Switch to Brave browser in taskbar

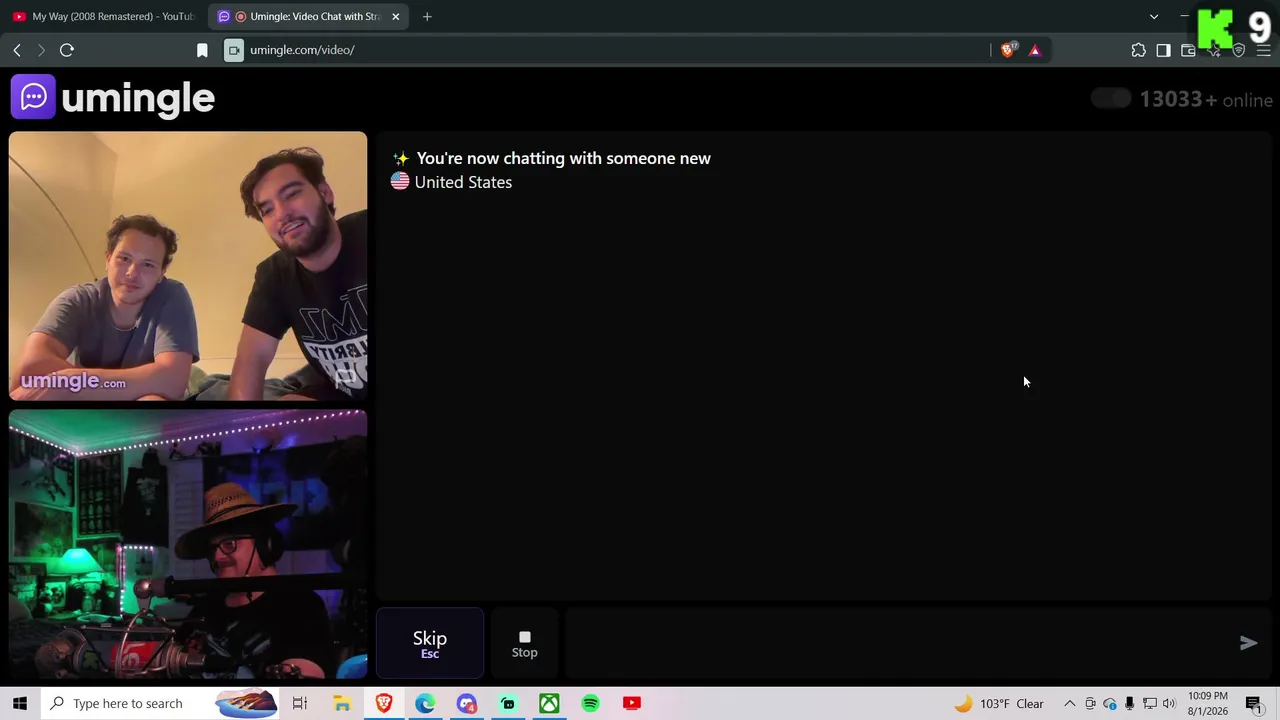pyautogui.click(x=384, y=703)
